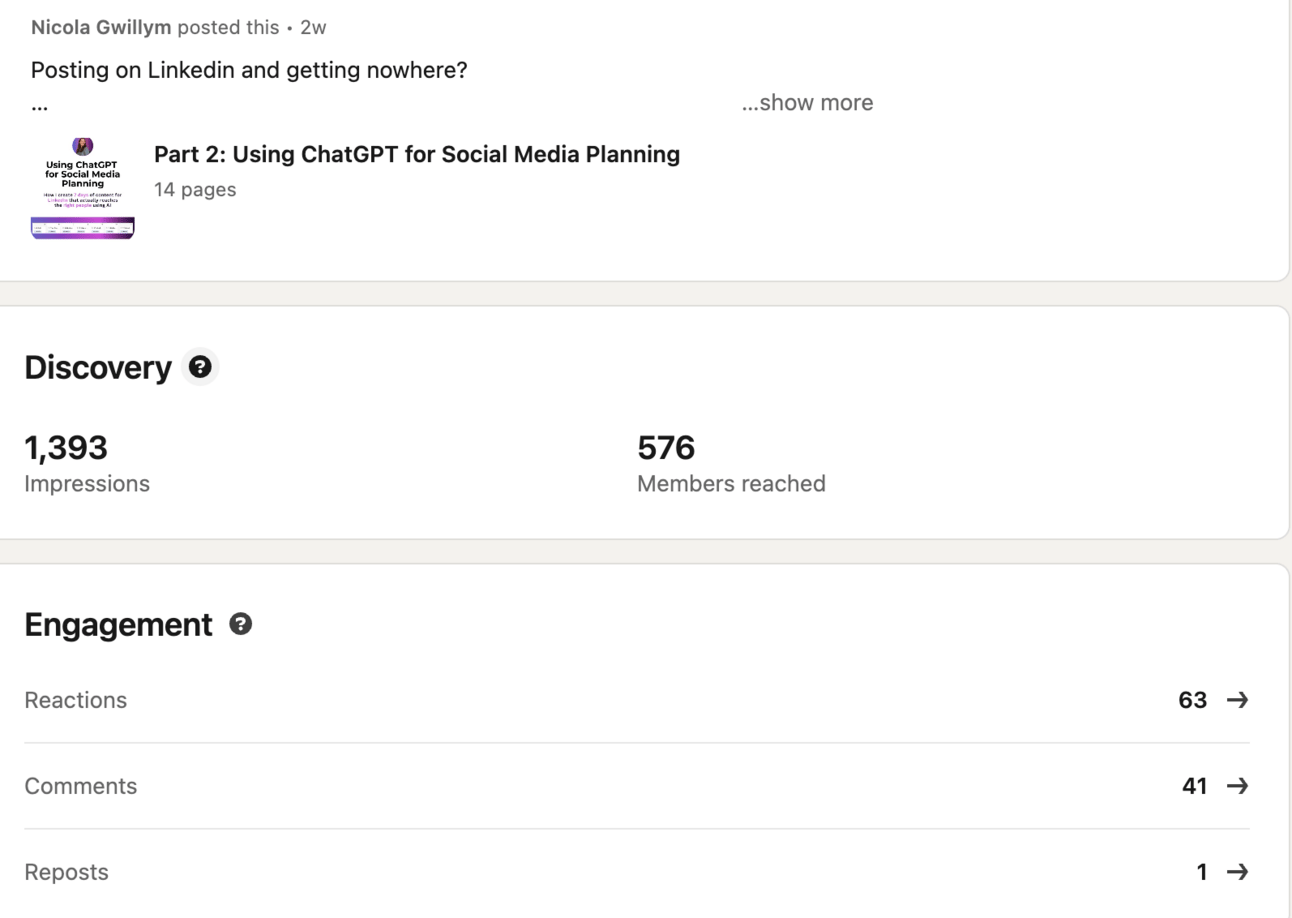Click the arrow beside the Reactions count
Image resolution: width=1292 pixels, height=918 pixels.
pyautogui.click(x=1237, y=700)
